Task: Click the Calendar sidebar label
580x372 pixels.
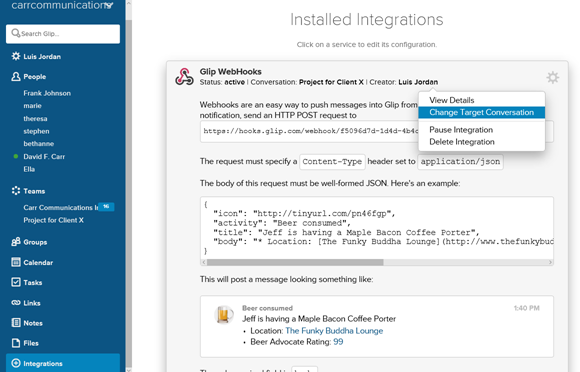Action: [38, 263]
